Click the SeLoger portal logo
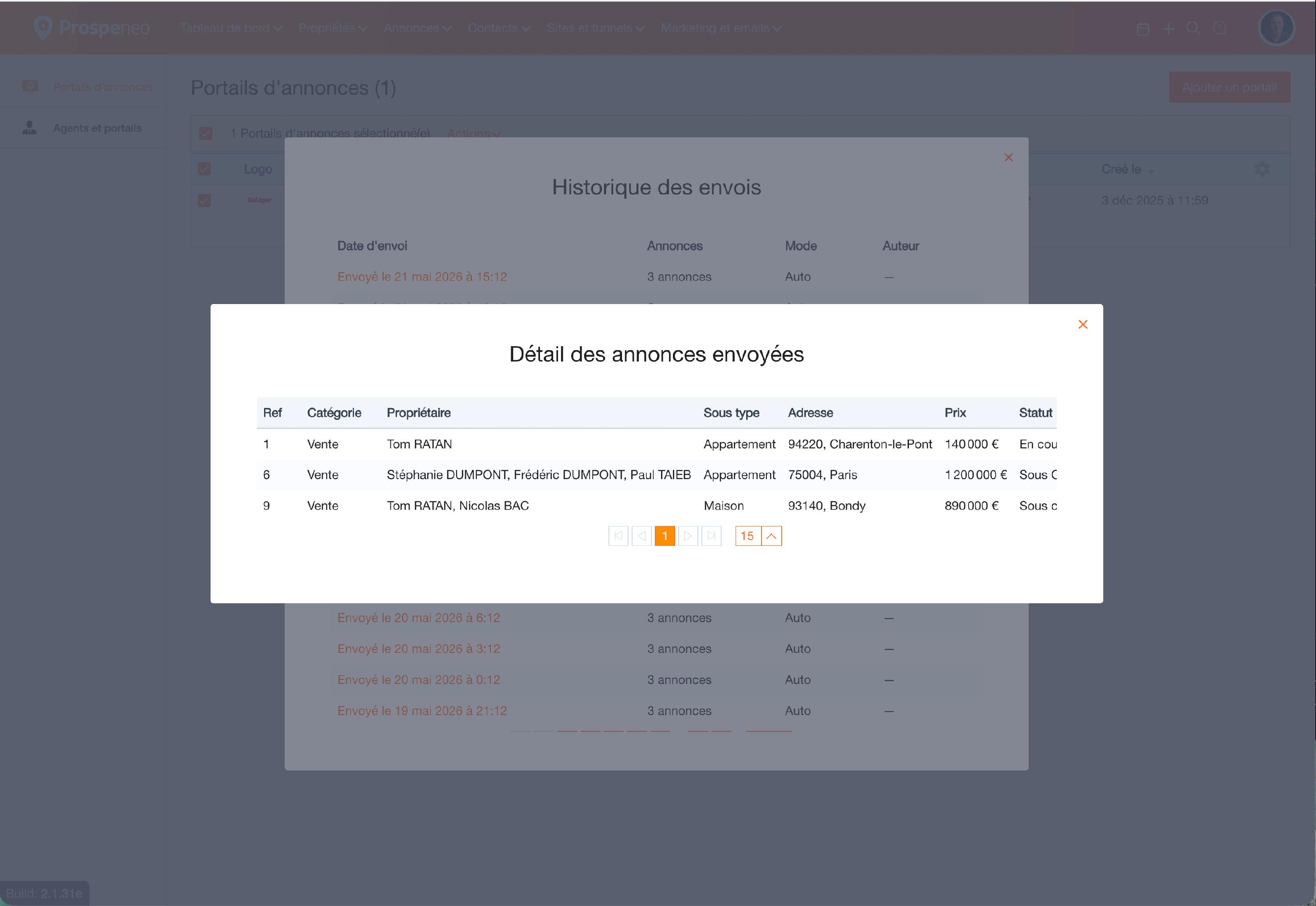This screenshot has height=906, width=1316. (259, 200)
